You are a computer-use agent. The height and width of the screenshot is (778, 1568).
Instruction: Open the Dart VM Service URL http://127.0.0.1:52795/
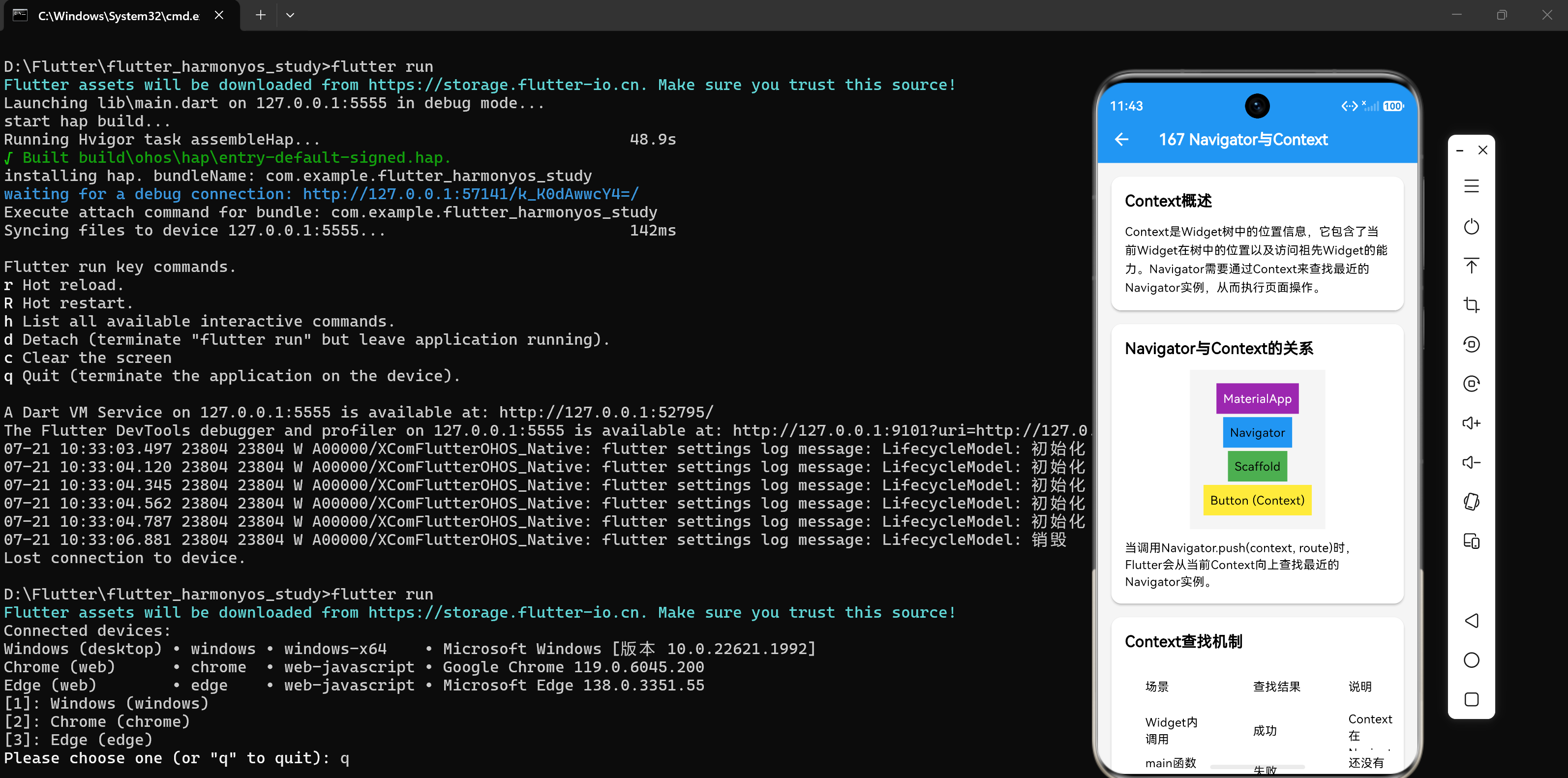(x=605, y=413)
